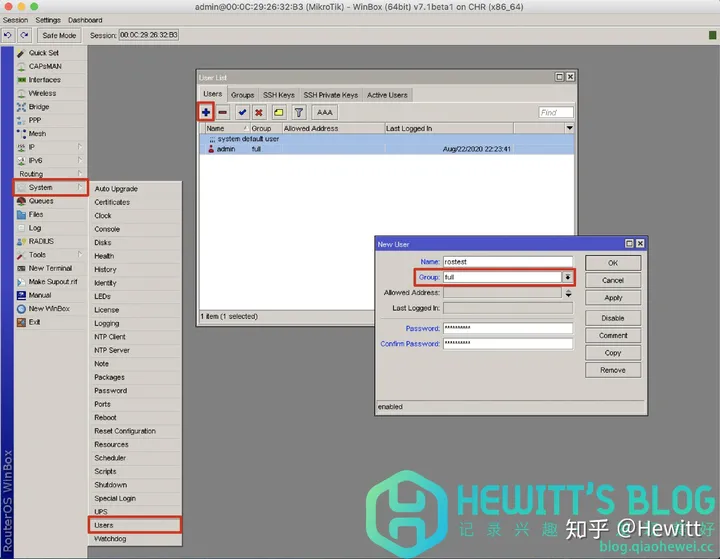Click Comment in New User dialog
The image size is (720, 559).
click(x=613, y=336)
